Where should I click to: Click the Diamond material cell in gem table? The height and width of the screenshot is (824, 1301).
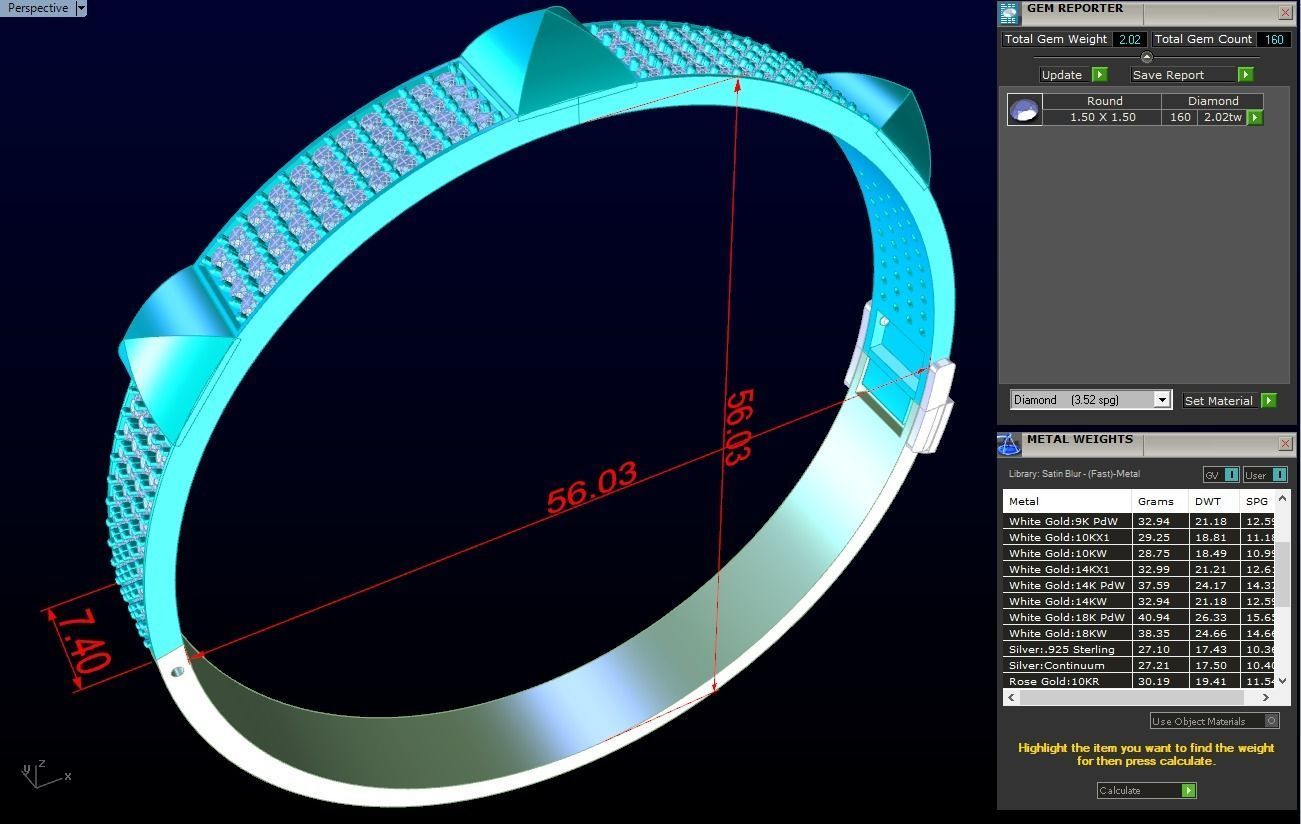(x=1212, y=101)
